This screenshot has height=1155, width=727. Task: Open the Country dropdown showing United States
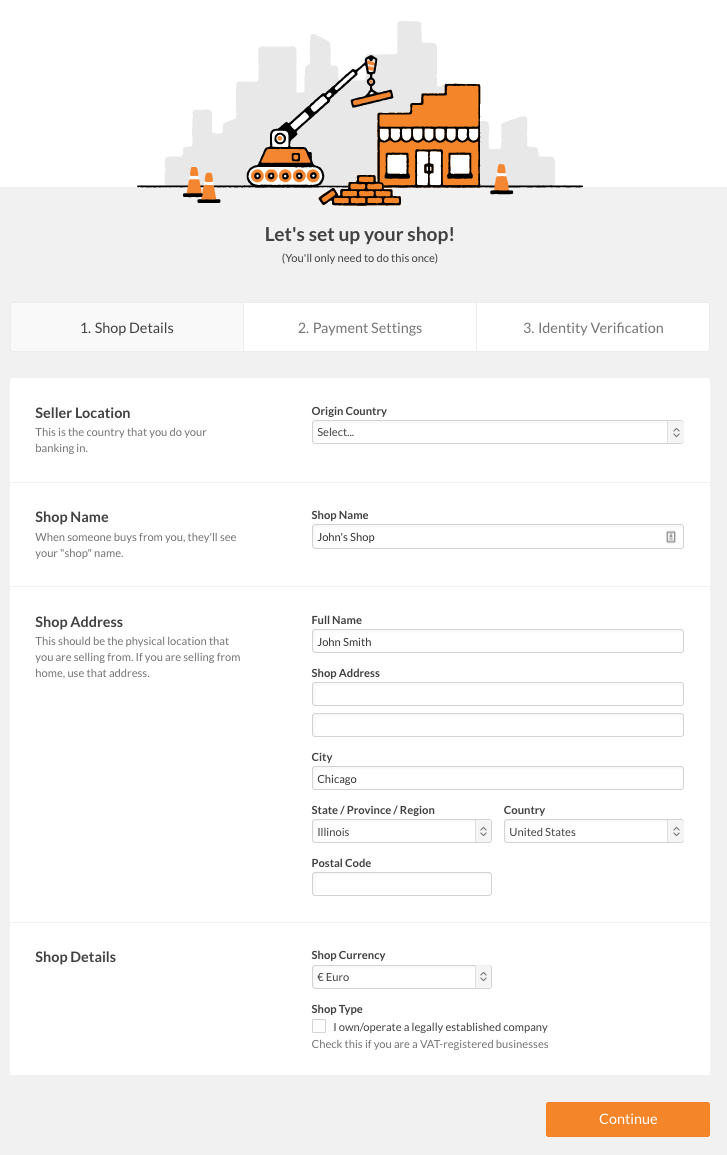coord(593,832)
